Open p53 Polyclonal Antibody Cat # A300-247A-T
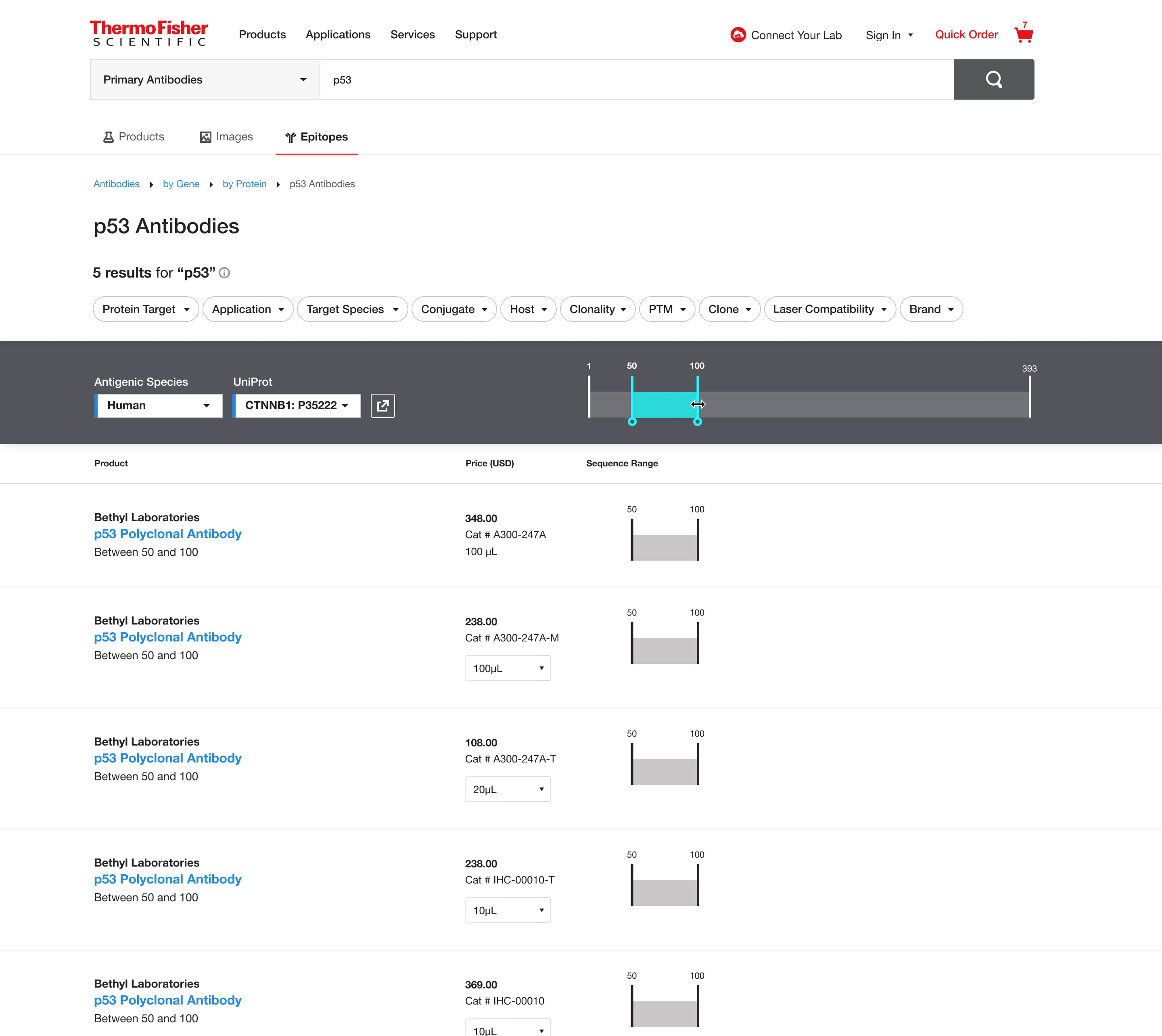1162x1036 pixels. (x=168, y=758)
